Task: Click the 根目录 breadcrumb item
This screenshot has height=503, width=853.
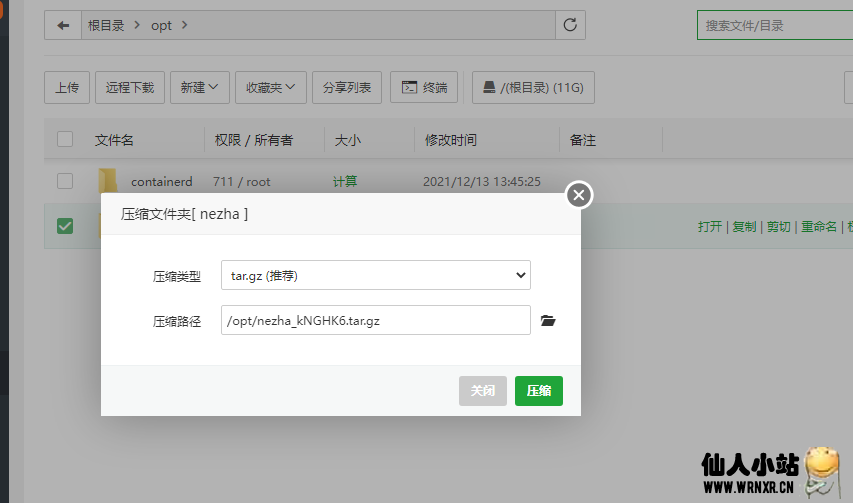Action: tap(106, 26)
